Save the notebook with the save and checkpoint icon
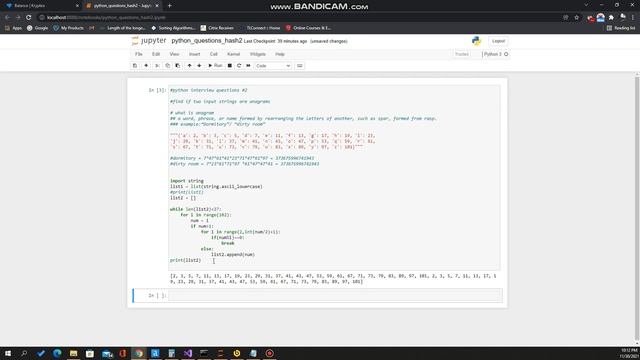Image resolution: width=640 pixels, height=360 pixels. 135,66
